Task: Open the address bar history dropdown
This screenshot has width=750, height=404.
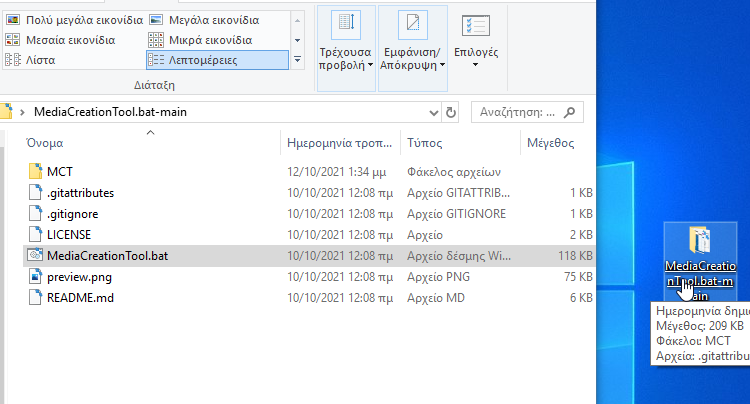Action: point(433,112)
